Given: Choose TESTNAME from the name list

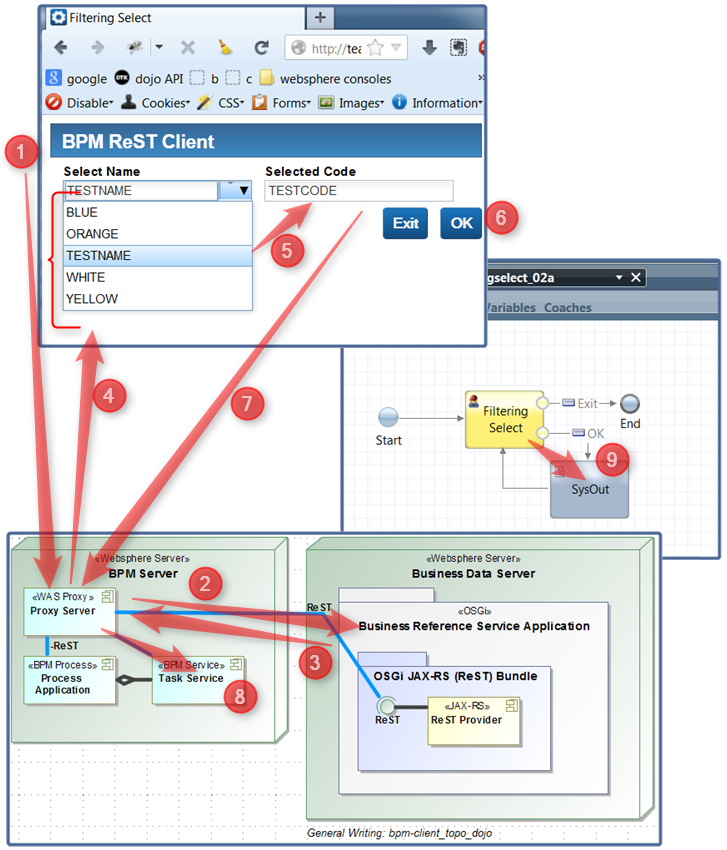Looking at the screenshot, I should 158,255.
